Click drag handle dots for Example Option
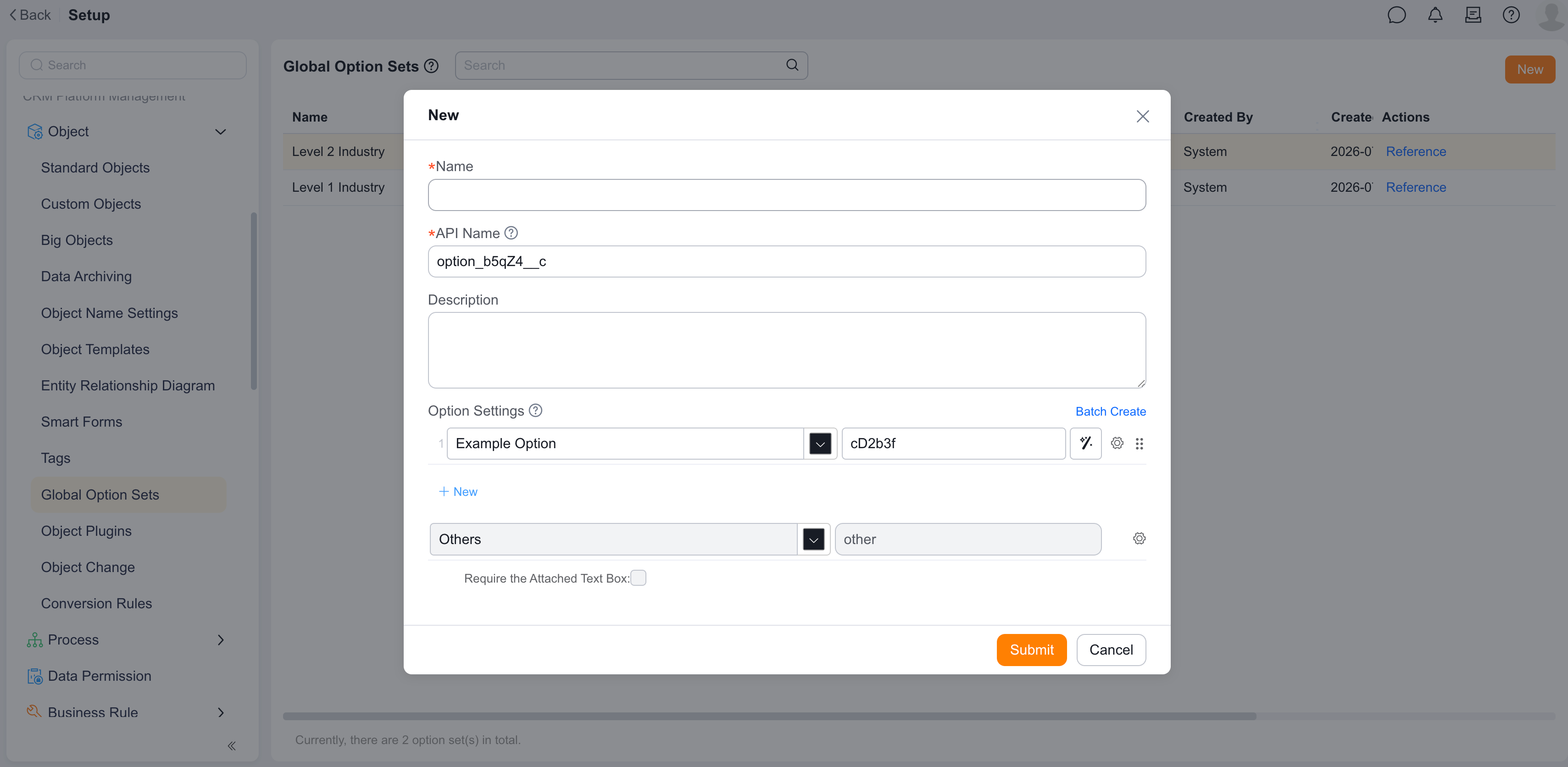The image size is (1568, 767). pyautogui.click(x=1140, y=444)
